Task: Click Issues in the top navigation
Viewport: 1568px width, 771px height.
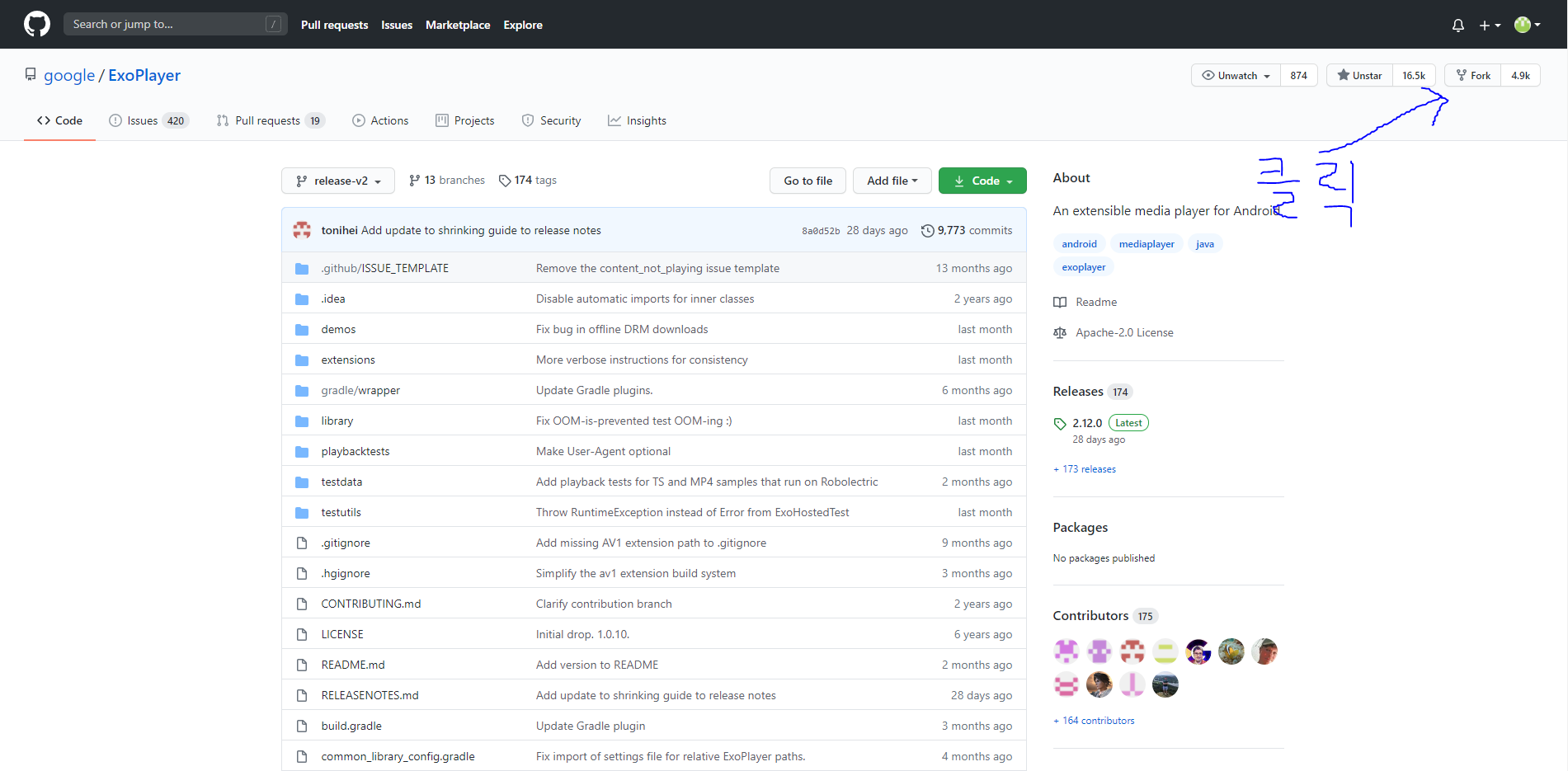Action: coord(397,25)
